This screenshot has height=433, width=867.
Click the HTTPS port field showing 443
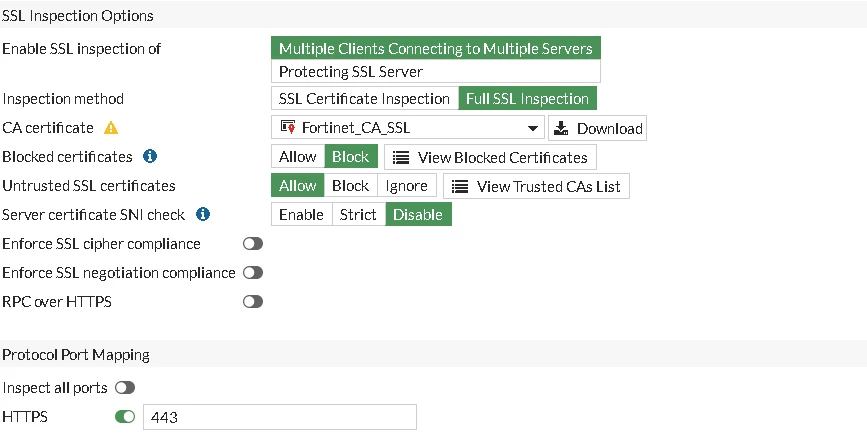pyautogui.click(x=280, y=417)
